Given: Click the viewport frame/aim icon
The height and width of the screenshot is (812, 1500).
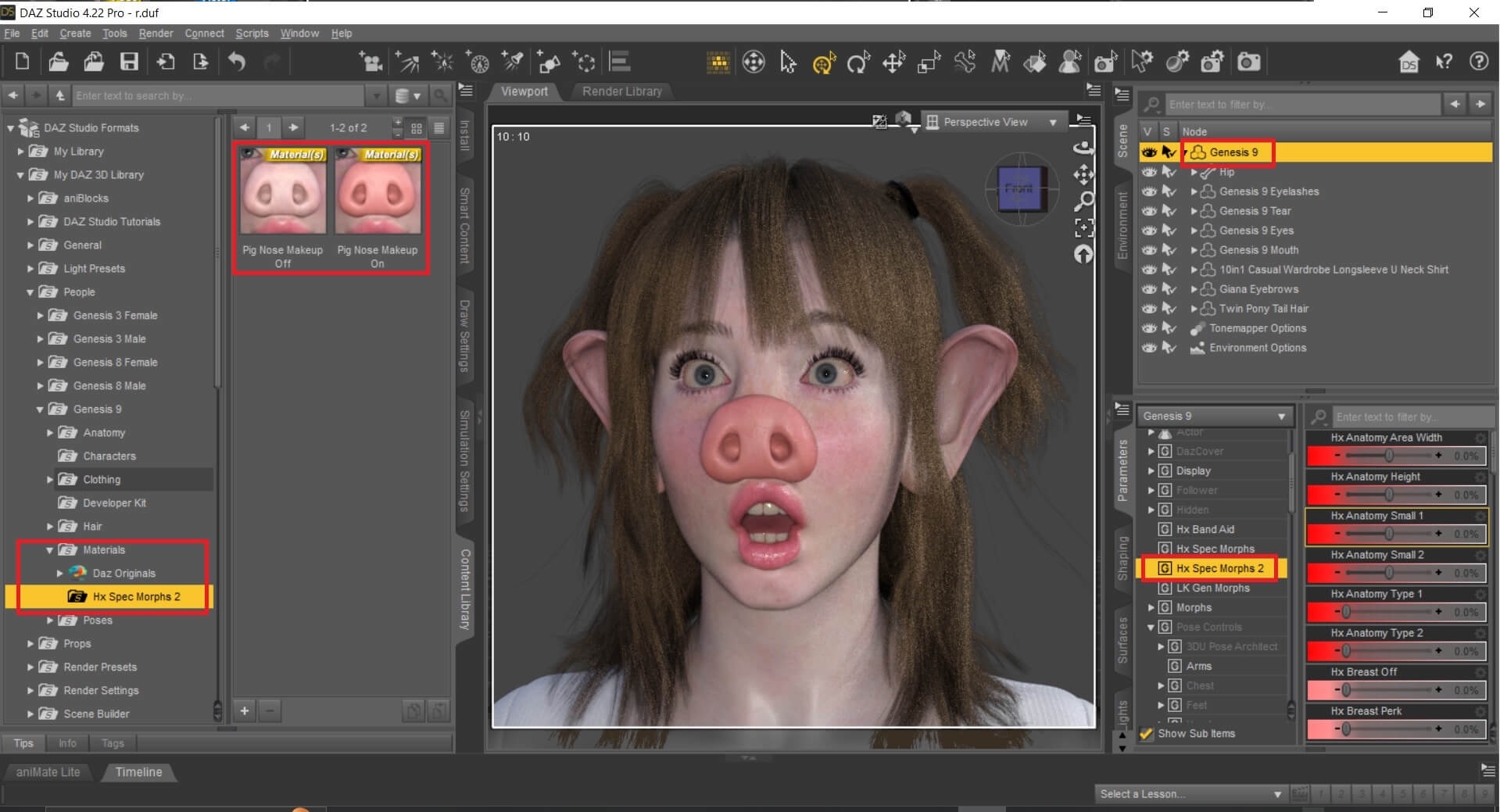Looking at the screenshot, I should (1083, 227).
